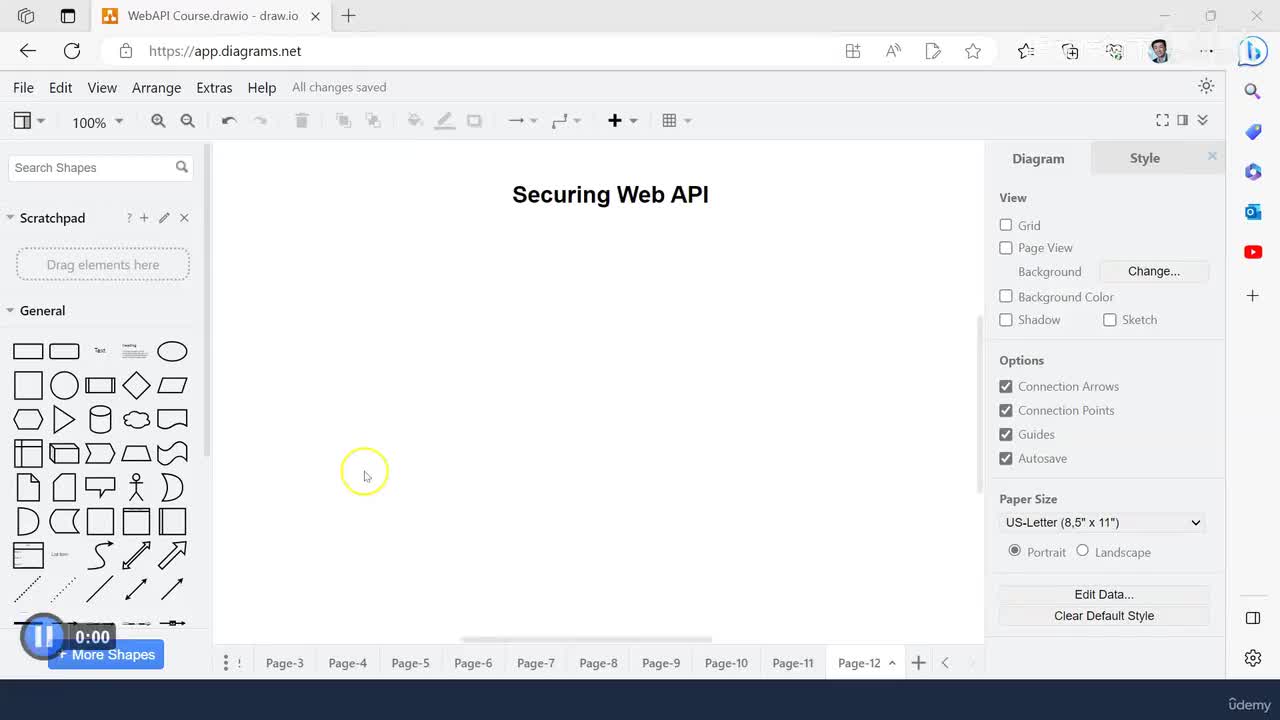This screenshot has width=1280, height=720.
Task: Enable the Grid checkbox
Action: point(1006,225)
